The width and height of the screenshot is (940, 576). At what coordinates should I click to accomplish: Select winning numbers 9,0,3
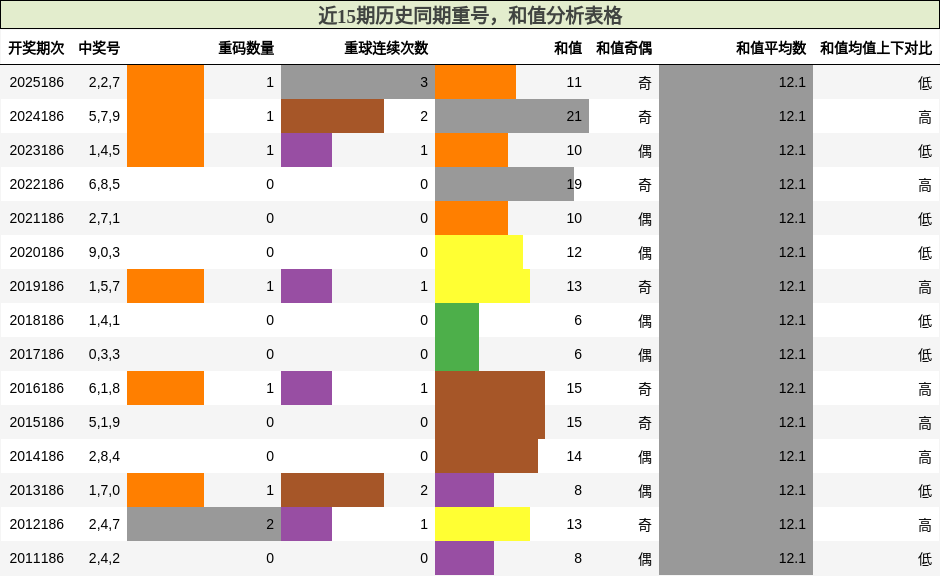tap(104, 252)
